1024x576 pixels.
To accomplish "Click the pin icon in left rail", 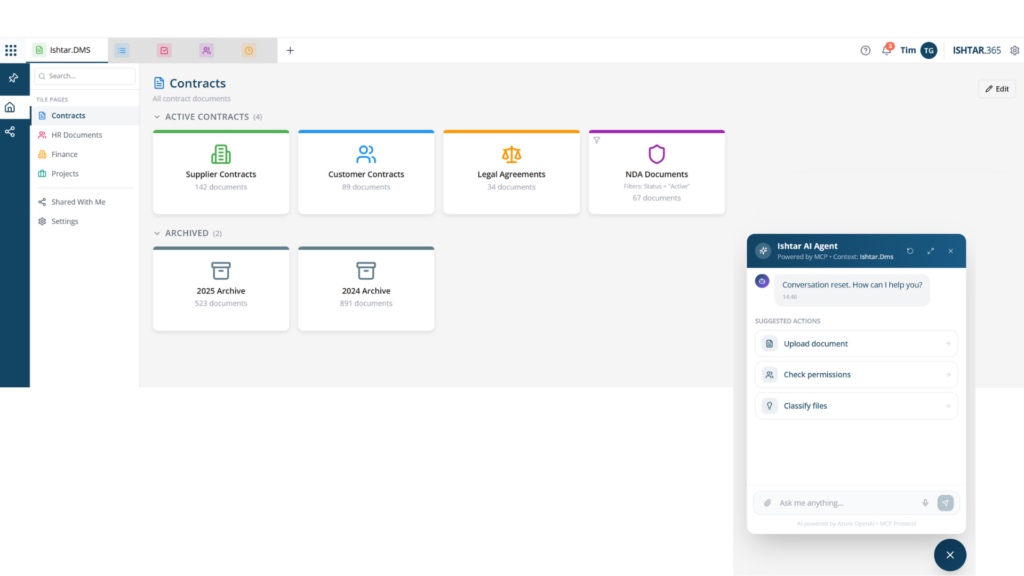I will point(13,78).
